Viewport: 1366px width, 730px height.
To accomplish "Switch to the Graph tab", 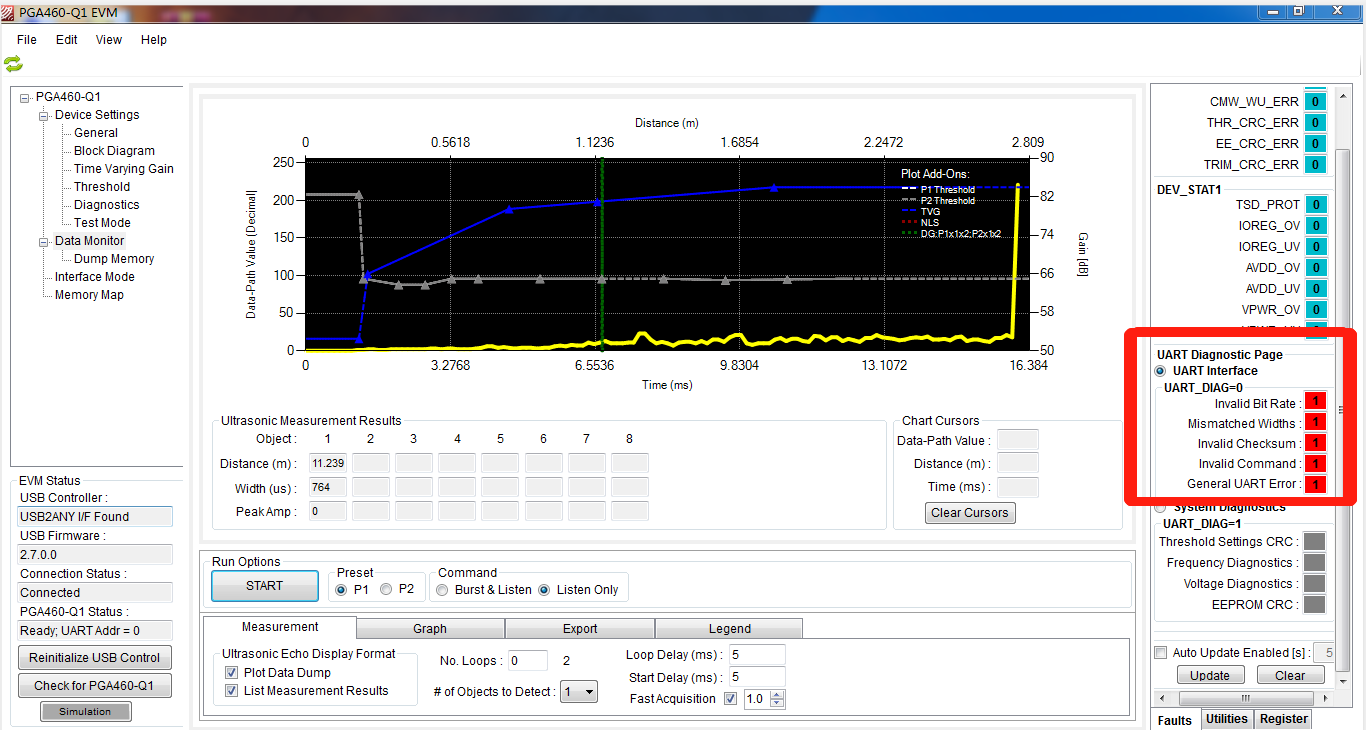I will [429, 628].
